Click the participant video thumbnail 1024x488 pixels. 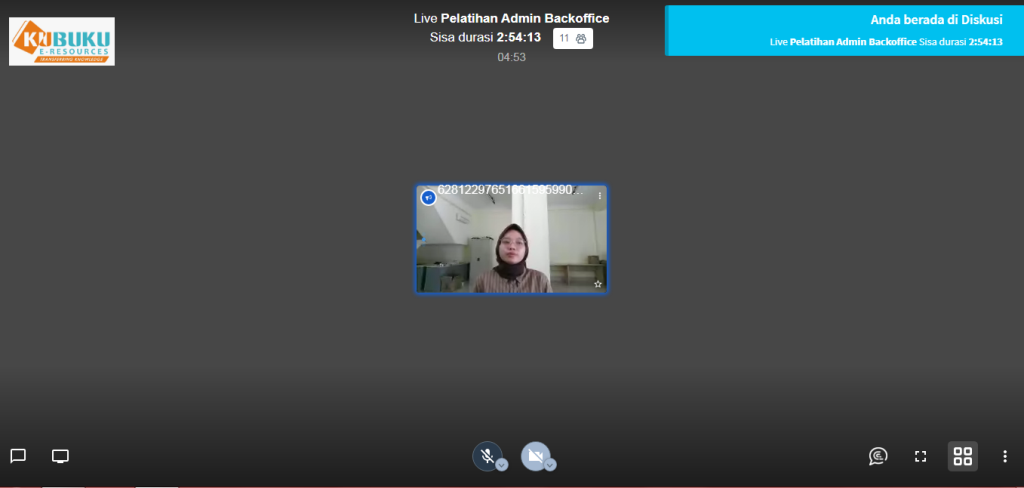(x=511, y=245)
